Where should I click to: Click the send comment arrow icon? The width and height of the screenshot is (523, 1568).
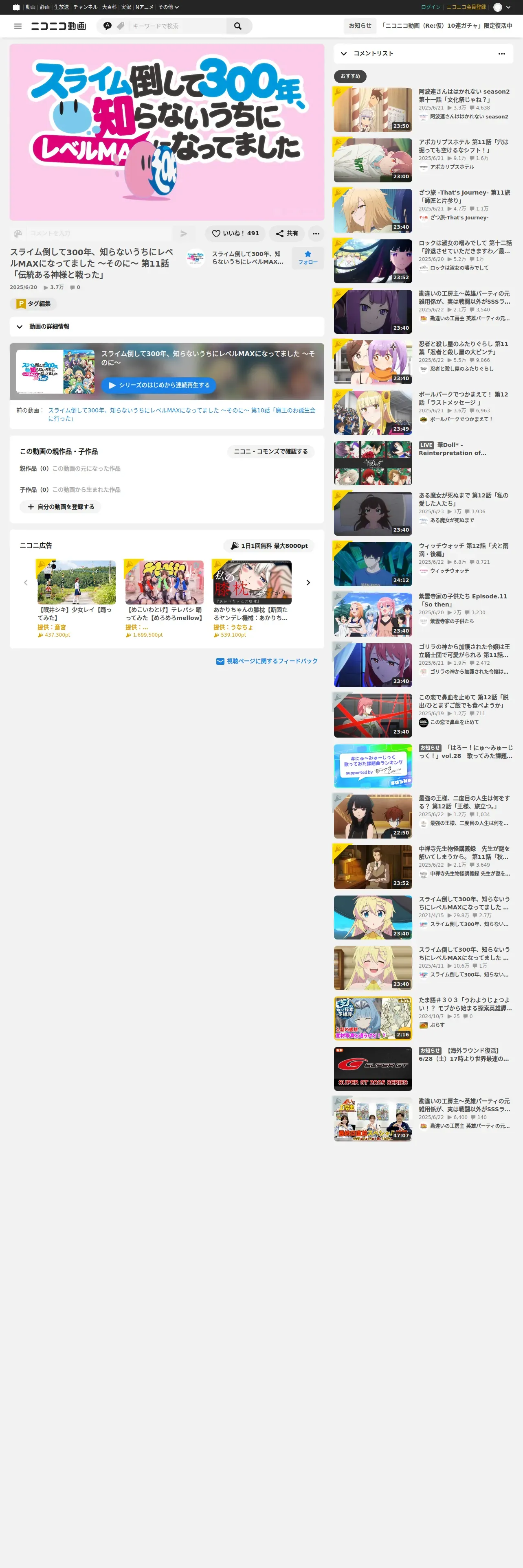184,233
